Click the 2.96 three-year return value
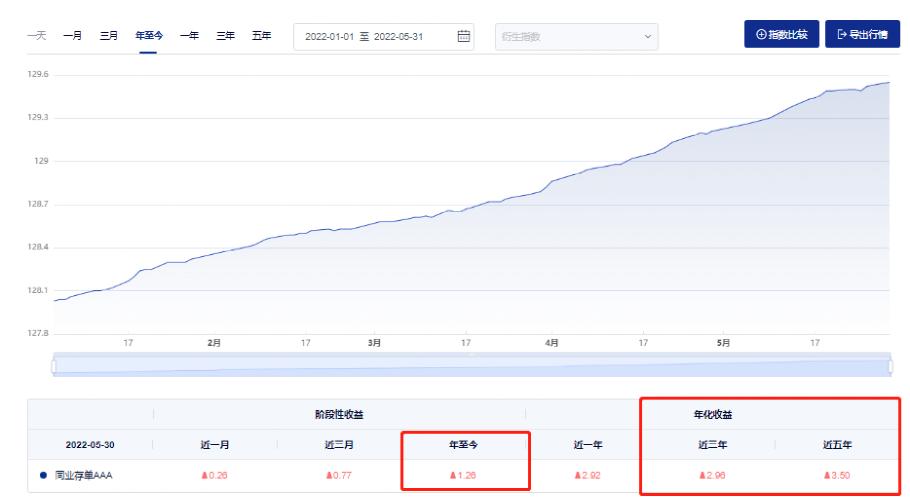This screenshot has height=501, width=910. coord(713,475)
